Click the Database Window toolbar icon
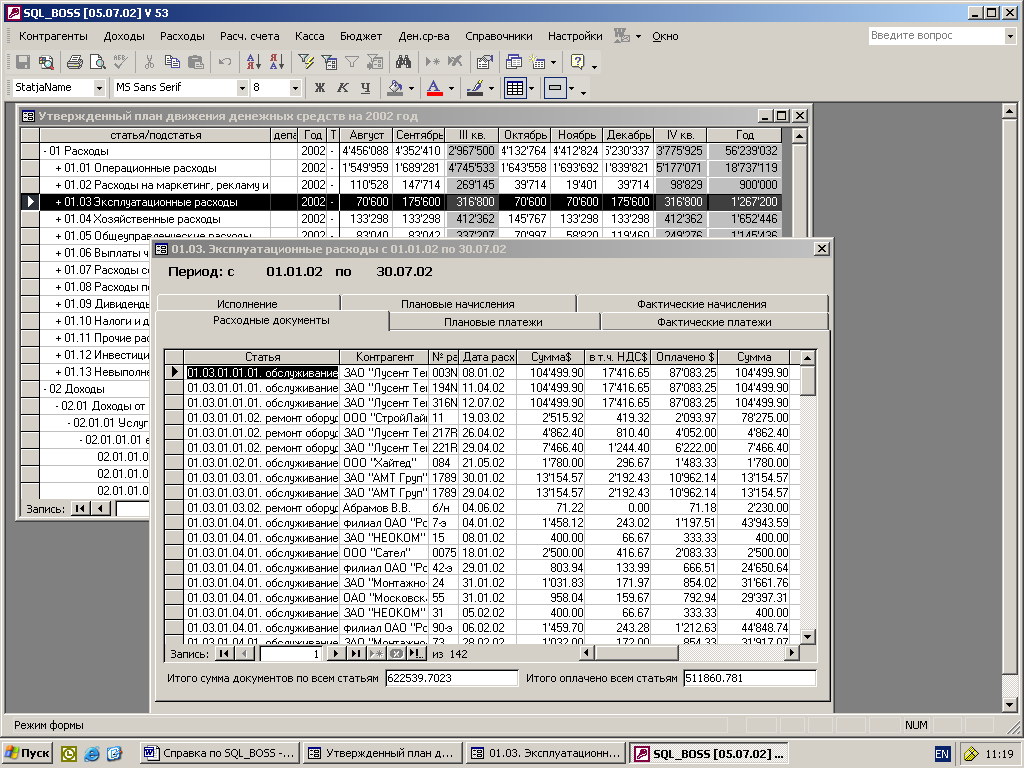This screenshot has height=768, width=1024. coord(514,62)
